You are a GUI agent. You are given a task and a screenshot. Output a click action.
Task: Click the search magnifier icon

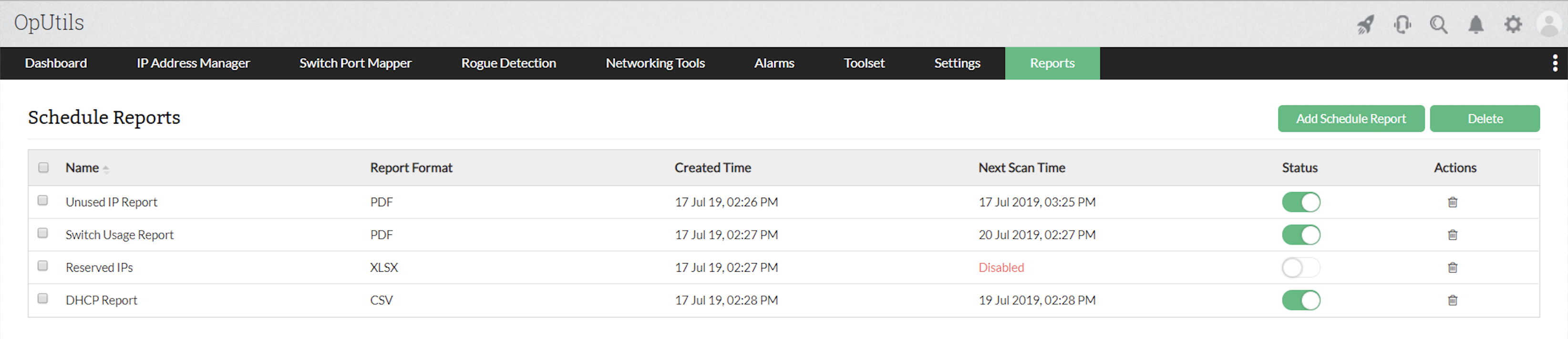pos(1438,25)
